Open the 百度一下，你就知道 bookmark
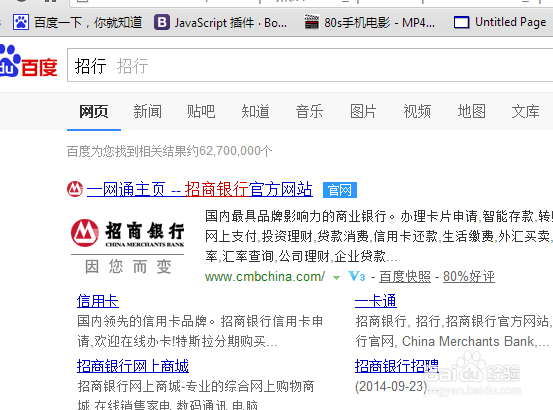The image size is (553, 410). (77, 23)
